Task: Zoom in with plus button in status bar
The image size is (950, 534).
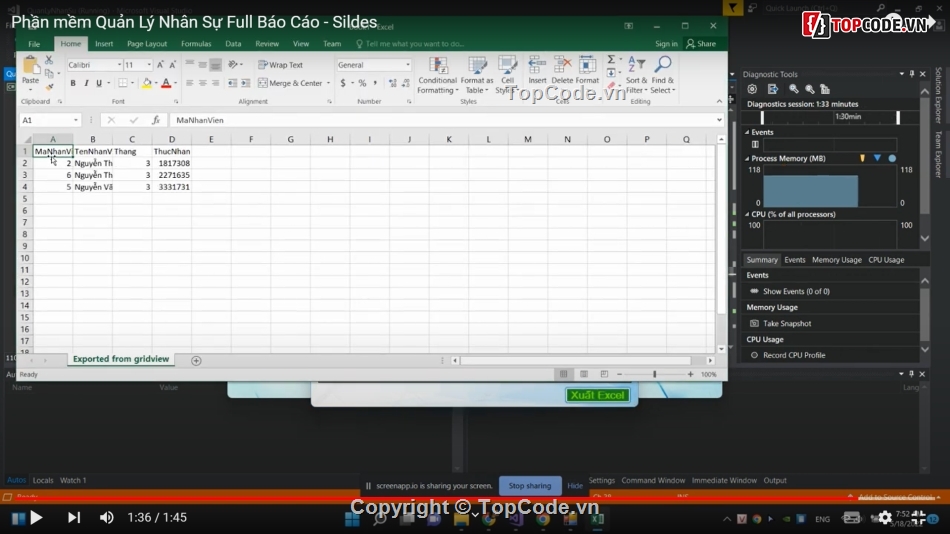Action: [690, 375]
